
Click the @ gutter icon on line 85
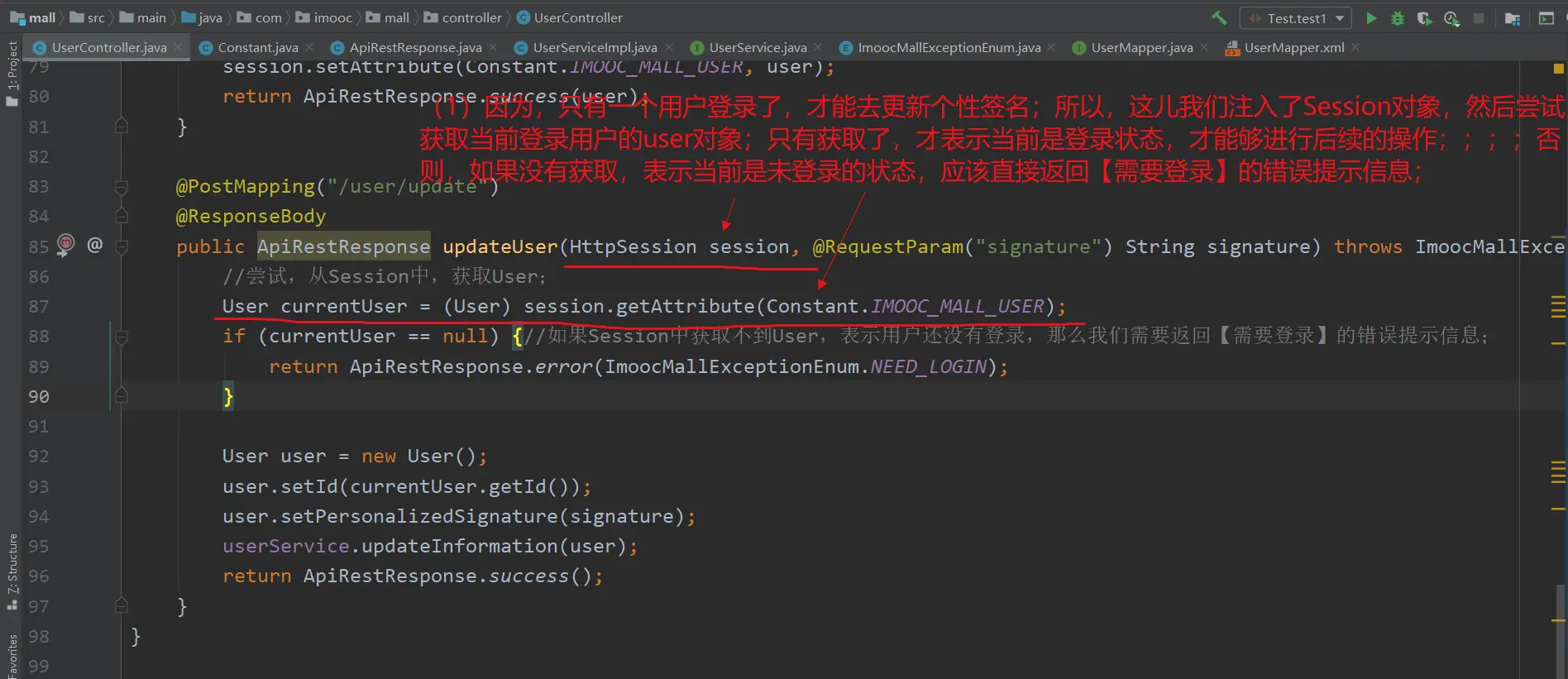click(x=95, y=245)
